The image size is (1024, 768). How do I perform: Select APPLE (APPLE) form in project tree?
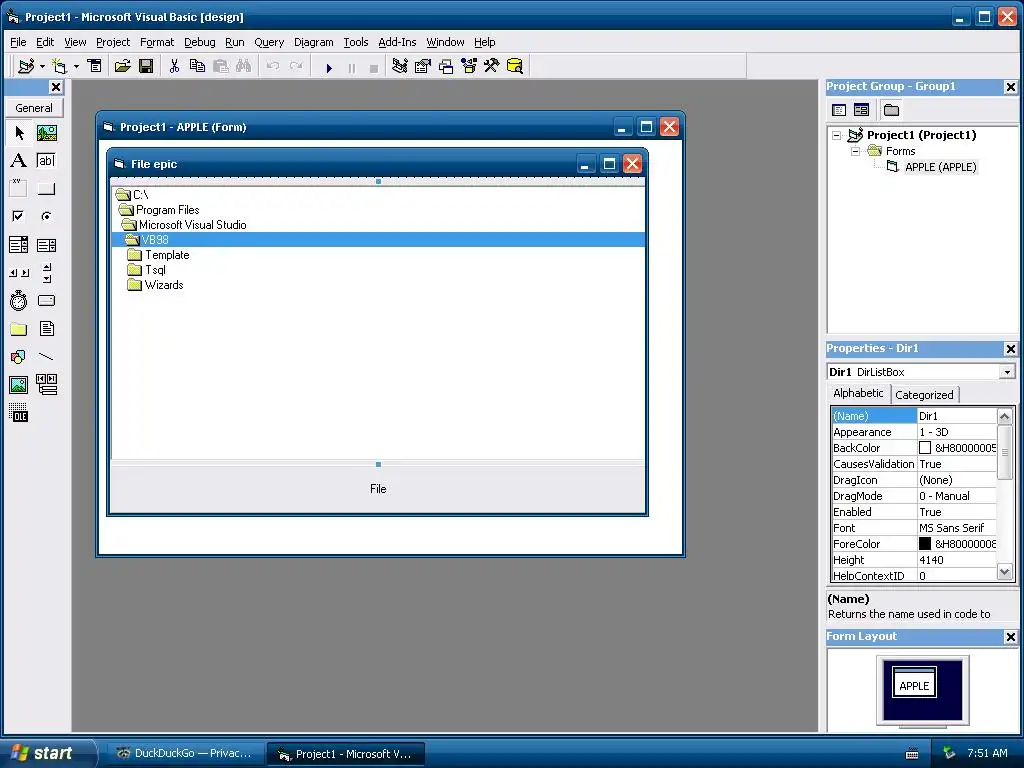pos(940,167)
